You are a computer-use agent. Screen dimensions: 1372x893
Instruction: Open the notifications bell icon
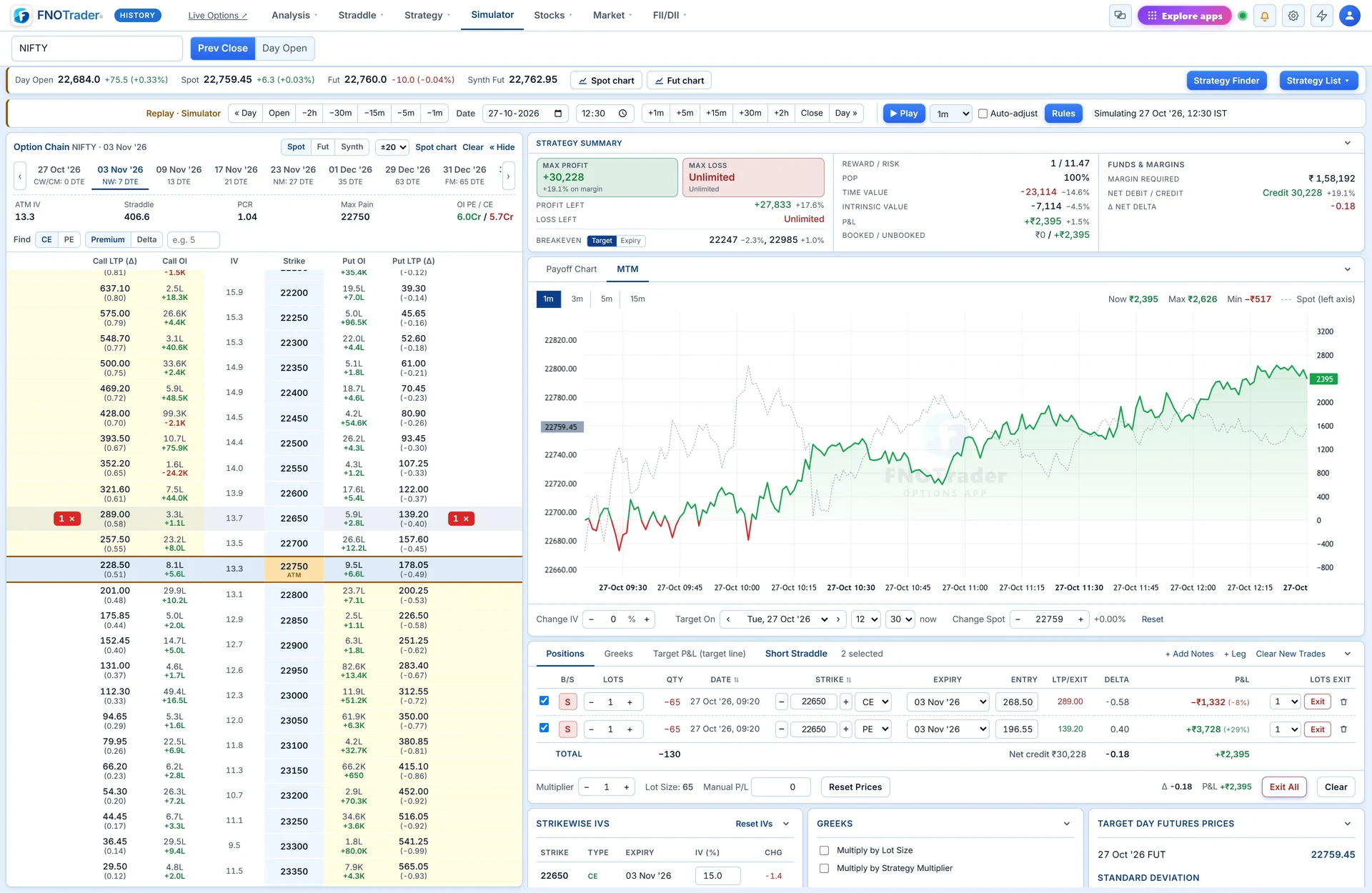point(1264,16)
